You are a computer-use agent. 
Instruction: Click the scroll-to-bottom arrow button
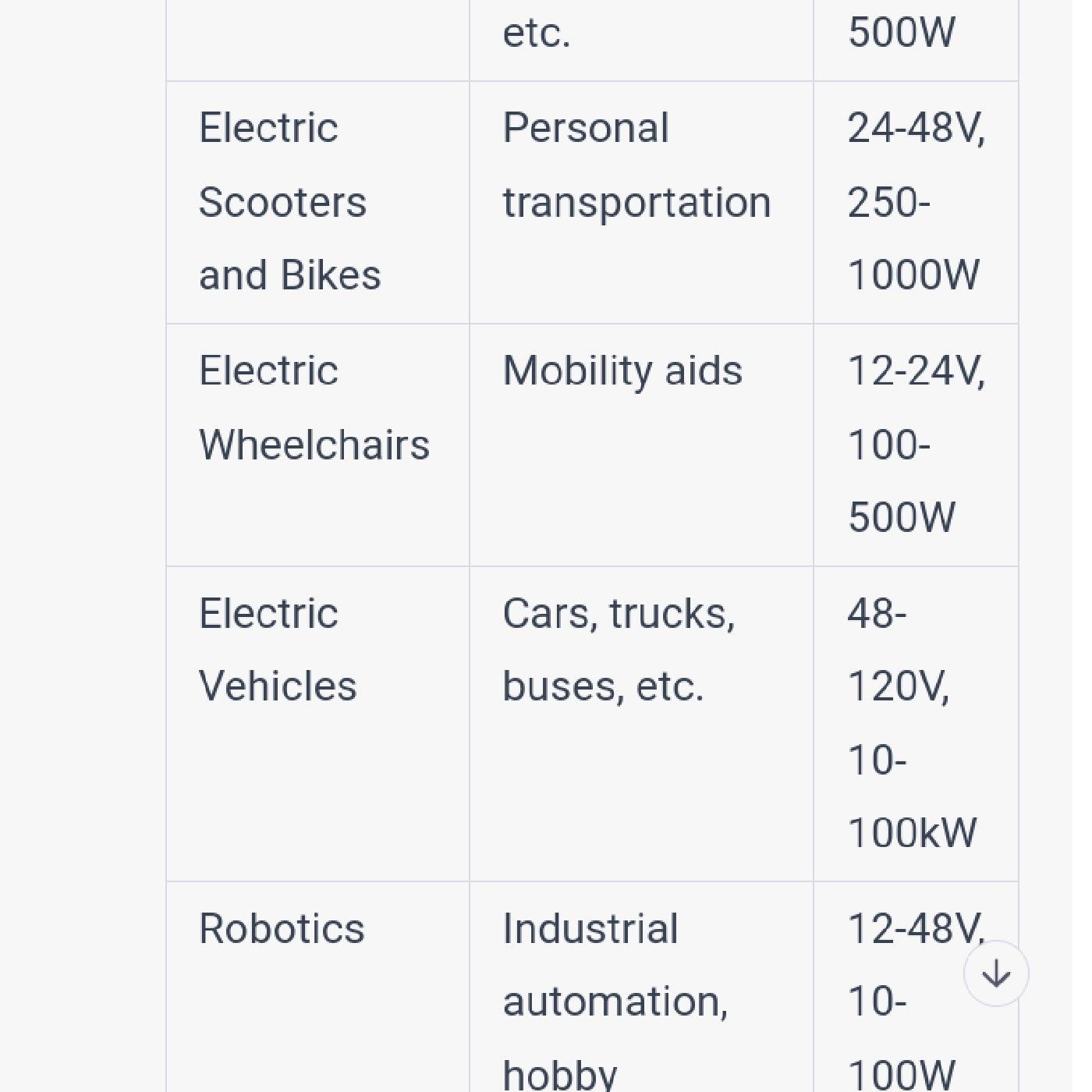[x=996, y=973]
